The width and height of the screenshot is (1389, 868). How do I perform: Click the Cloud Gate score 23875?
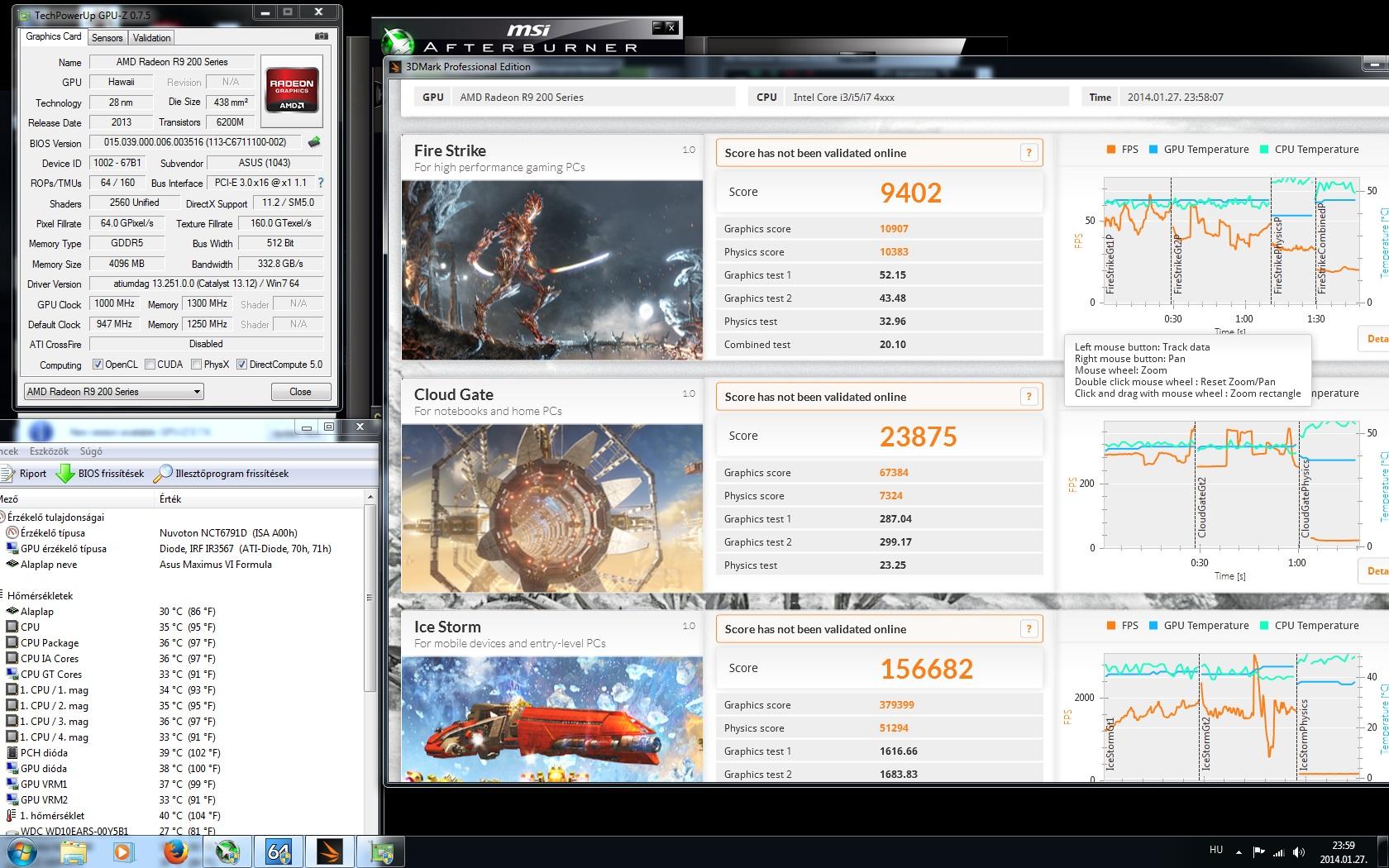pyautogui.click(x=918, y=436)
